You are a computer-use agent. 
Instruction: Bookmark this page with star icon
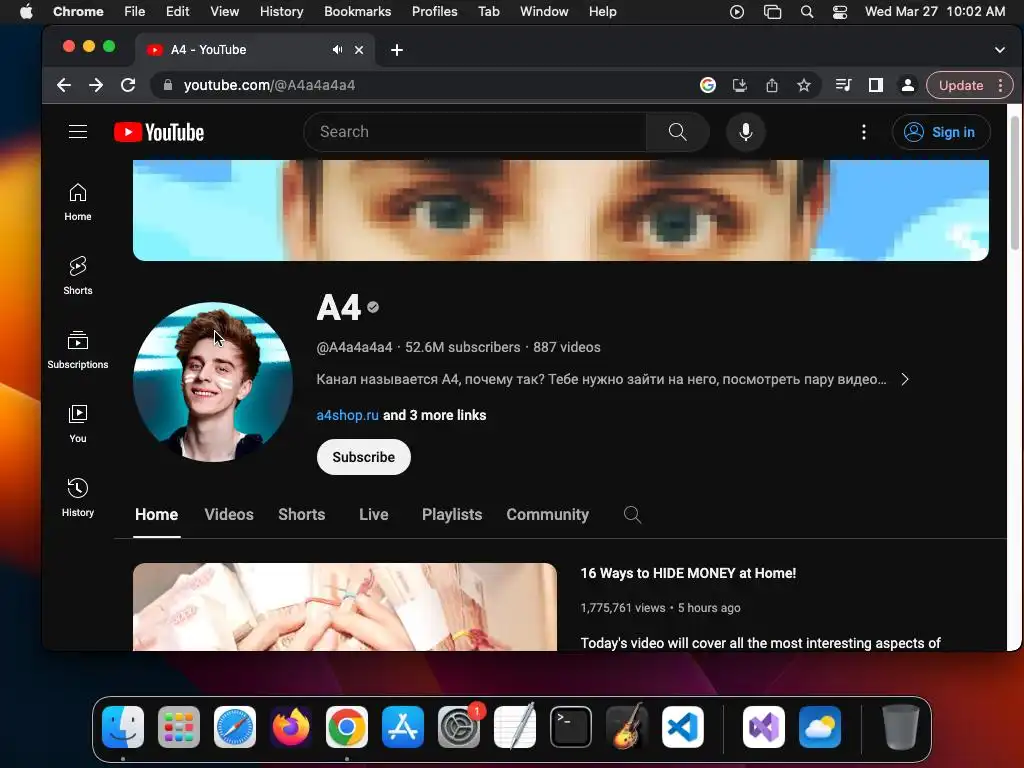point(804,85)
